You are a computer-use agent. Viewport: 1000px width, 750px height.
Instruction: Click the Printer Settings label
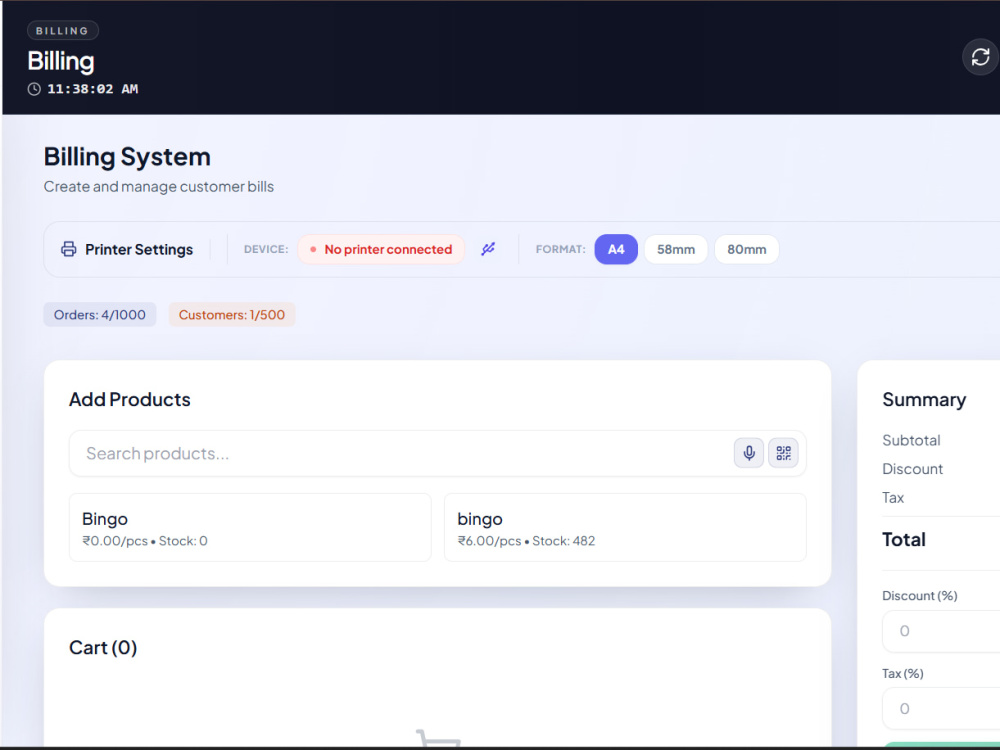(139, 249)
